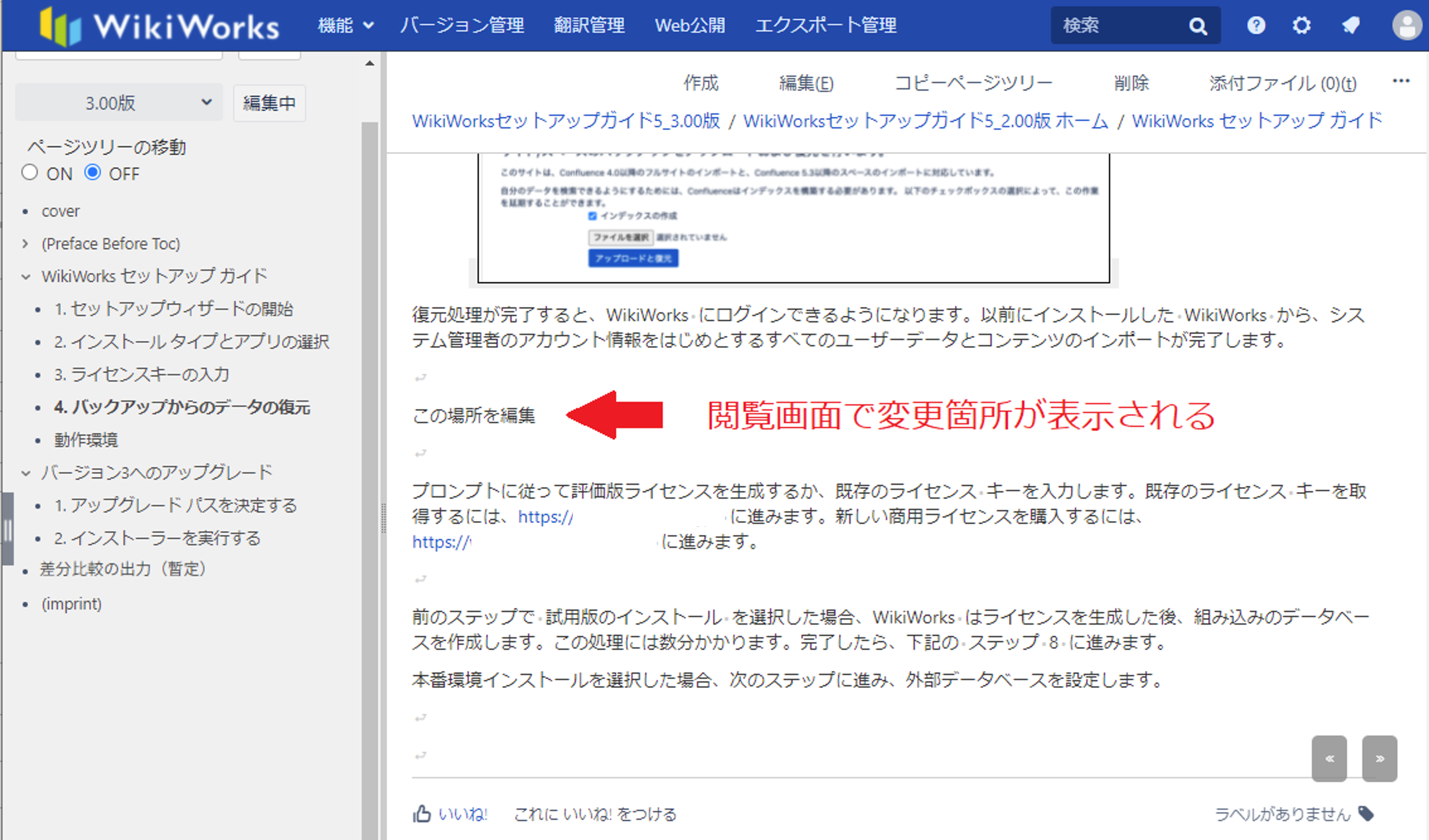
Task: Go to next page with » button
Action: pos(1379,758)
